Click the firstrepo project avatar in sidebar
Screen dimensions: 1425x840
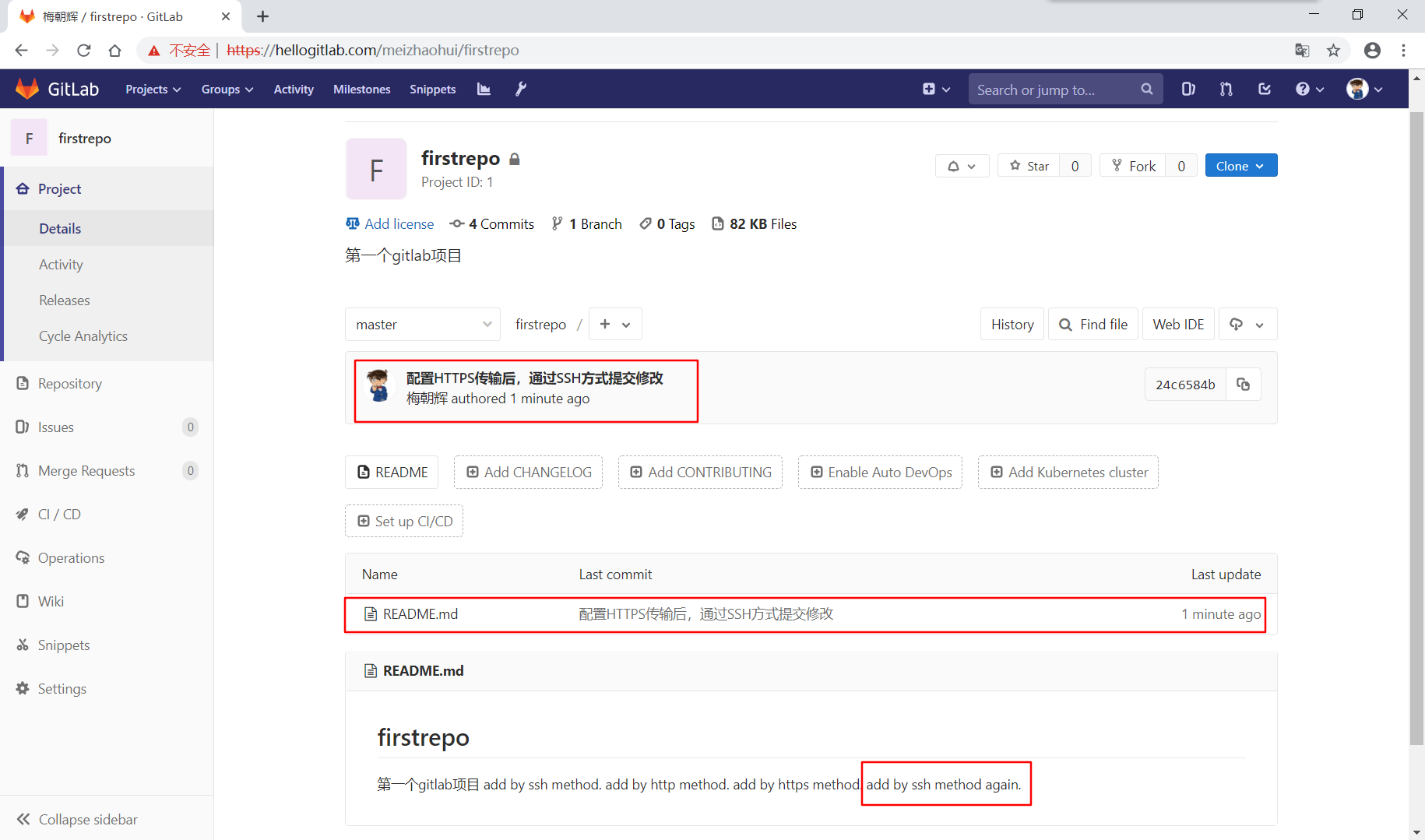pyautogui.click(x=29, y=138)
